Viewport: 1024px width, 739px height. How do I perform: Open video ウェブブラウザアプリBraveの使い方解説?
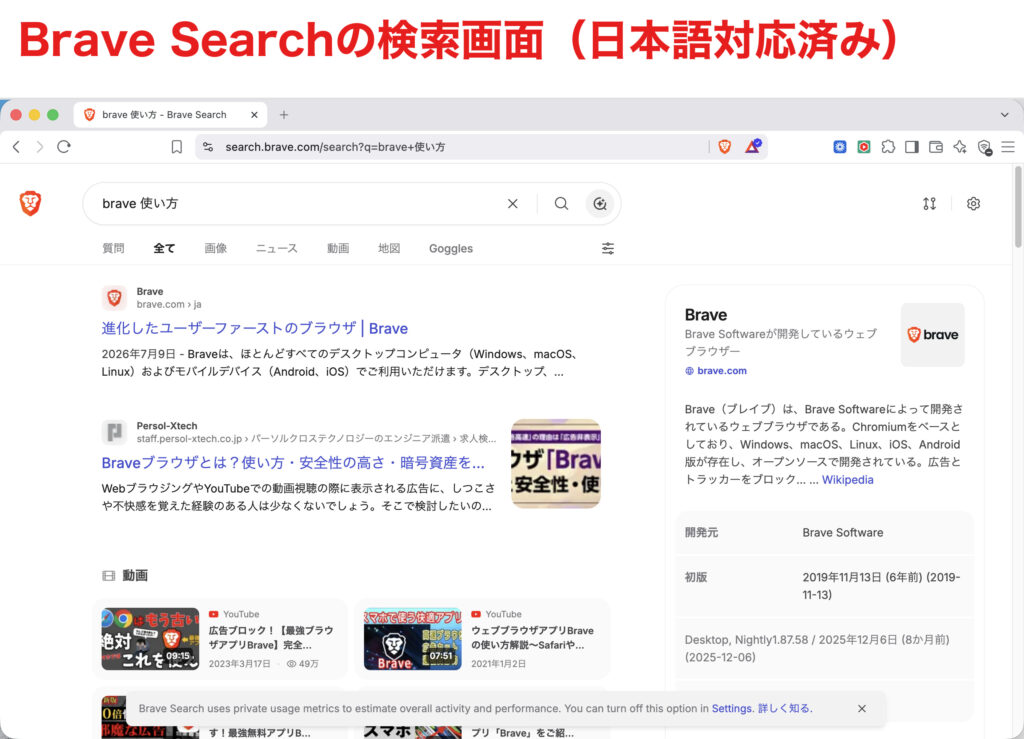[x=532, y=638]
